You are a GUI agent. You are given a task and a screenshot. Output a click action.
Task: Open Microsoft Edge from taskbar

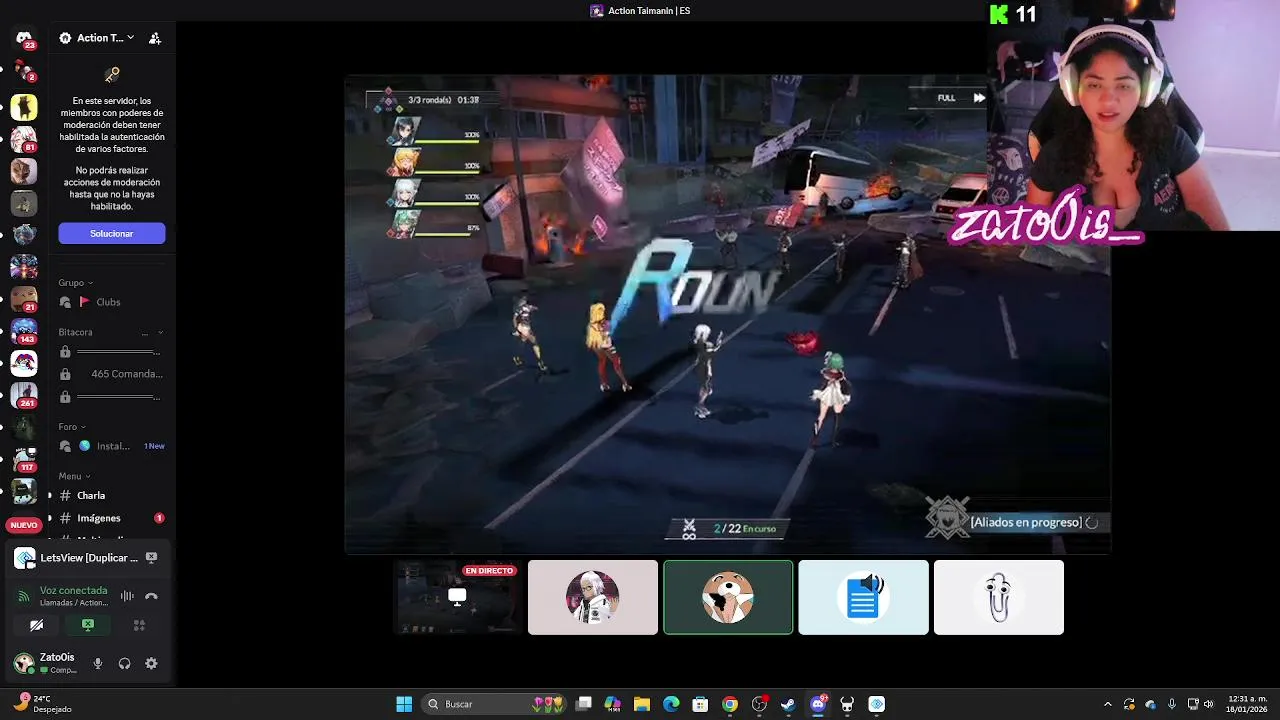tap(671, 704)
